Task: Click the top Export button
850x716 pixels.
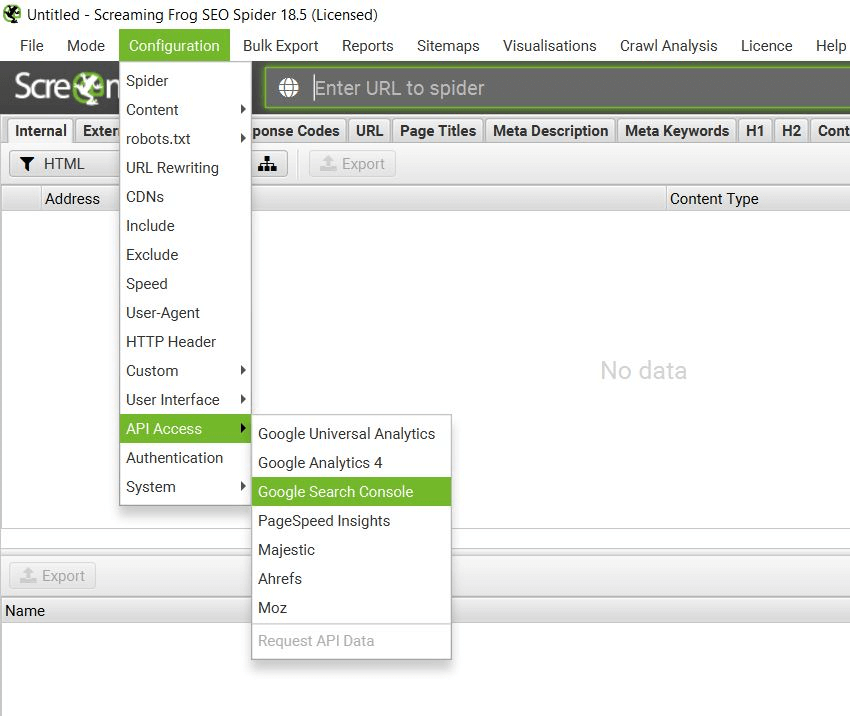Action: 352,164
